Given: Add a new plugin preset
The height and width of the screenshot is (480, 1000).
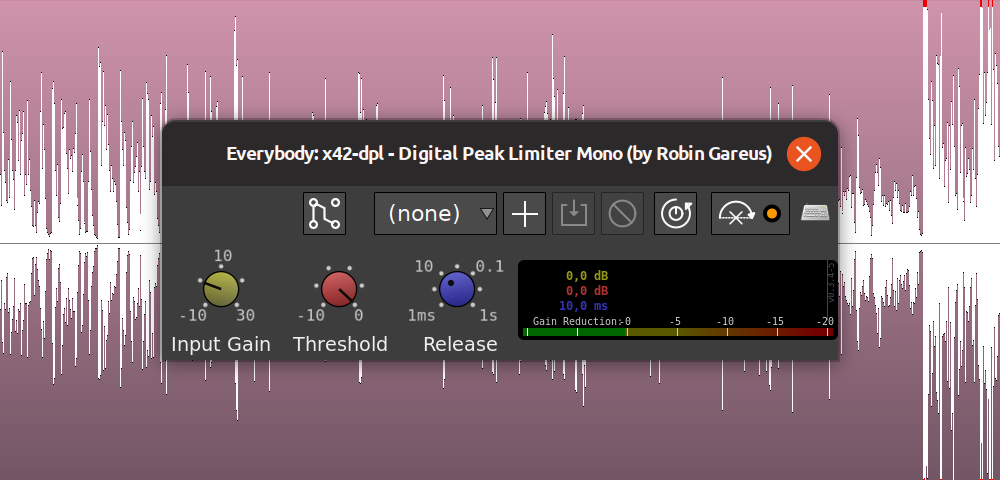Looking at the screenshot, I should click(x=524, y=214).
